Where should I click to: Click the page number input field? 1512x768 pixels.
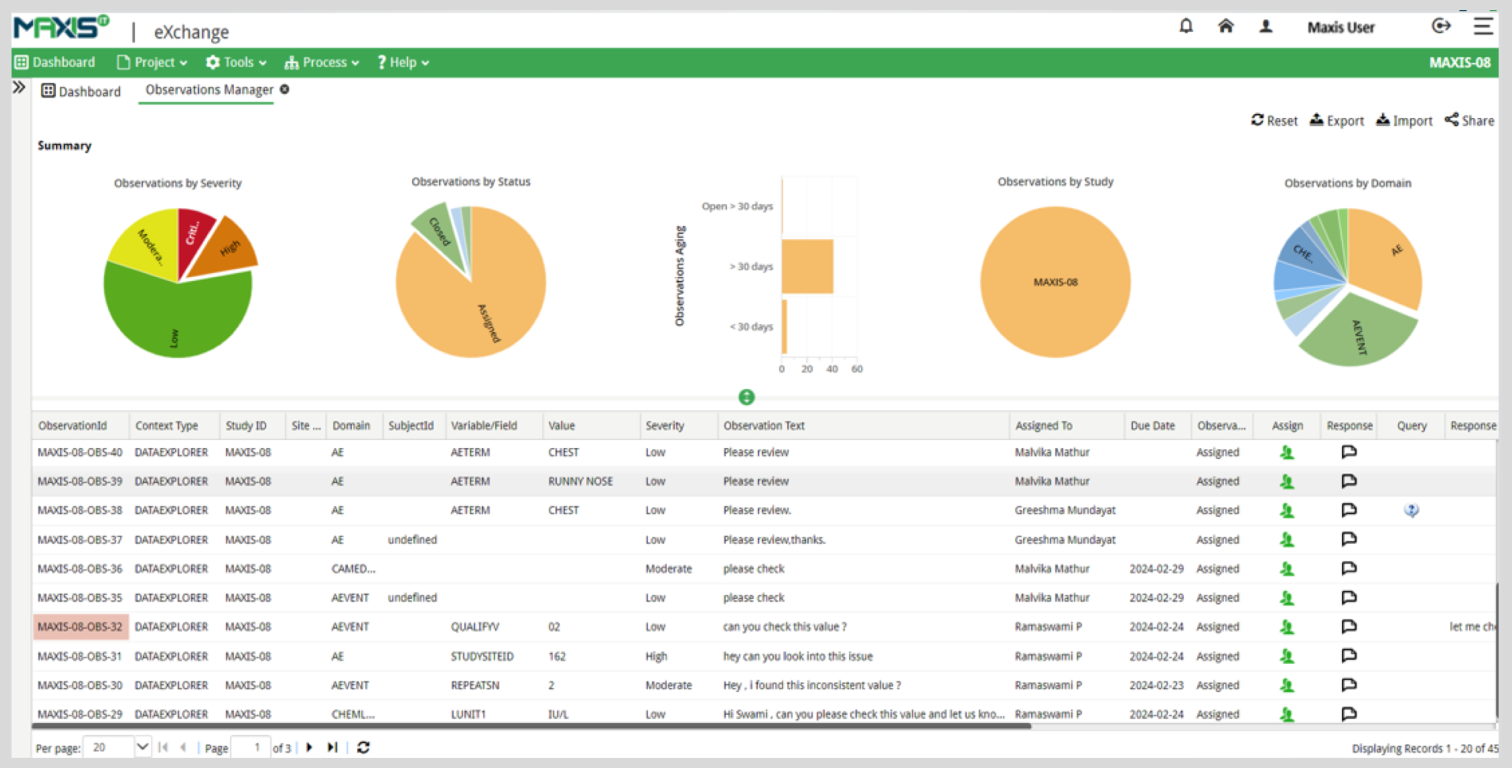pyautogui.click(x=250, y=747)
